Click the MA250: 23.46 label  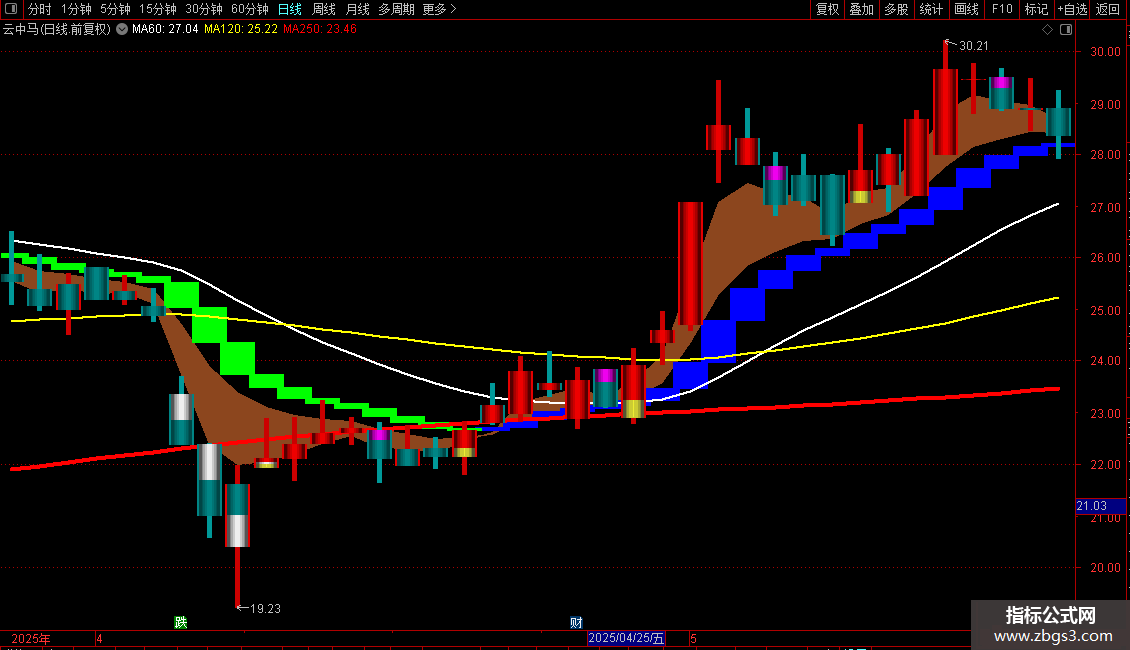pyautogui.click(x=319, y=29)
